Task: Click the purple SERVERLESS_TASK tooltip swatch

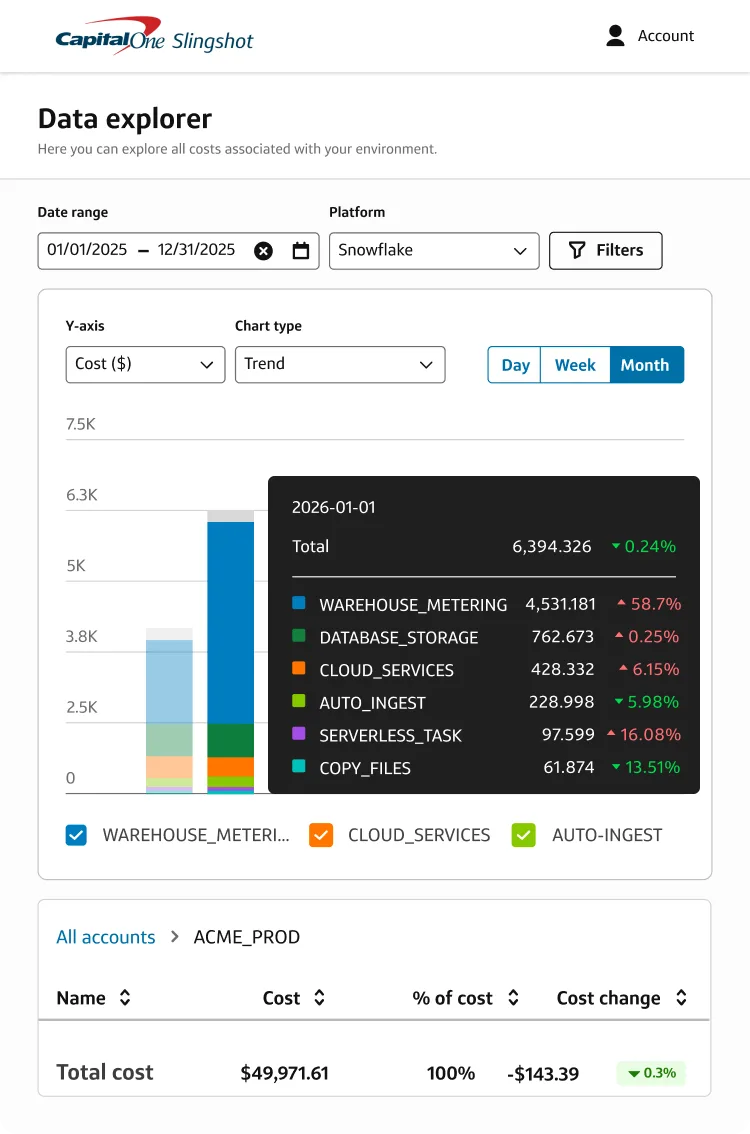Action: (x=299, y=733)
